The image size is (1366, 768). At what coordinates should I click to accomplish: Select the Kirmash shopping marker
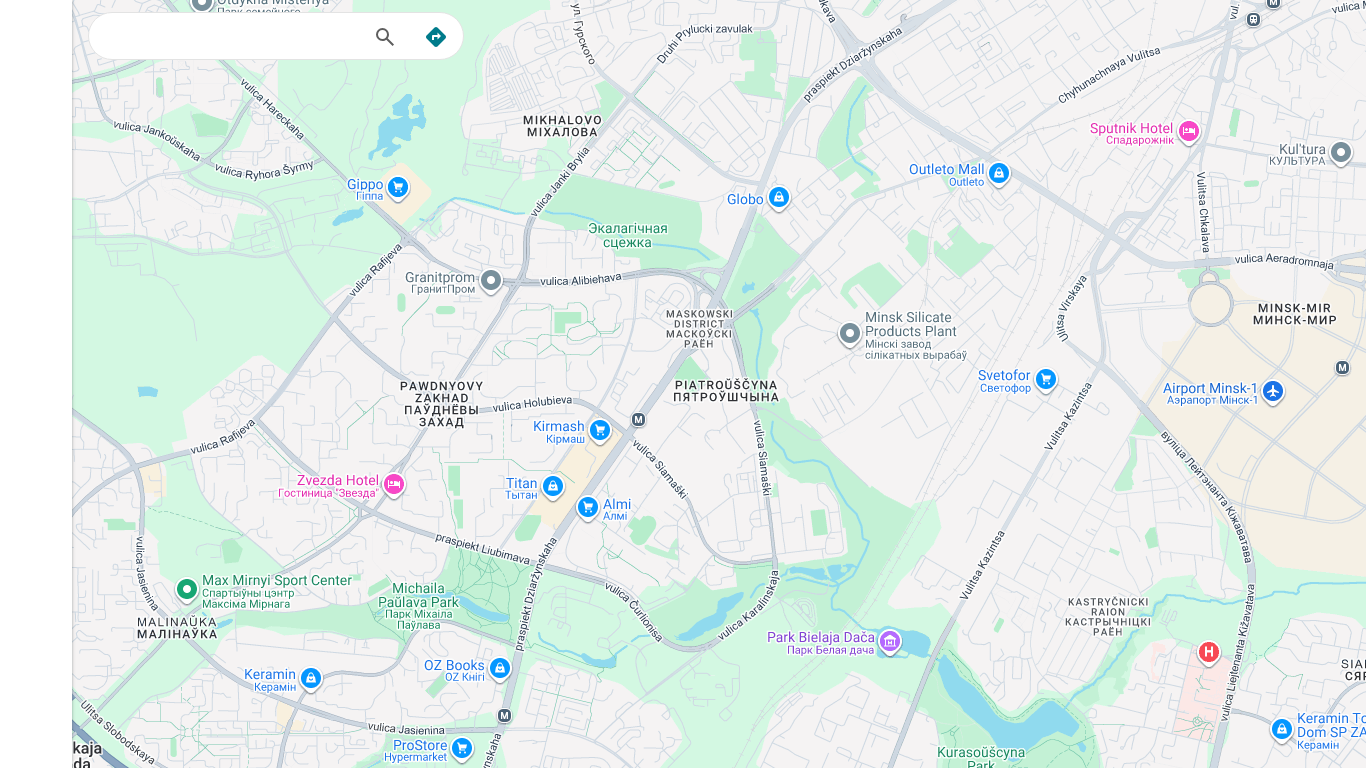(600, 430)
